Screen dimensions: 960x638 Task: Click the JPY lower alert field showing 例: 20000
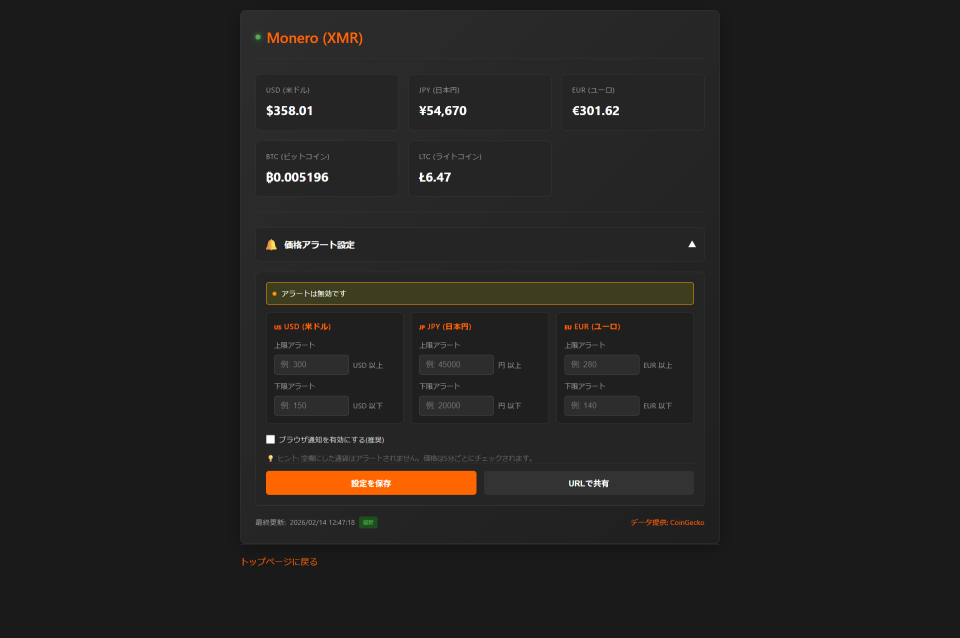pos(456,405)
